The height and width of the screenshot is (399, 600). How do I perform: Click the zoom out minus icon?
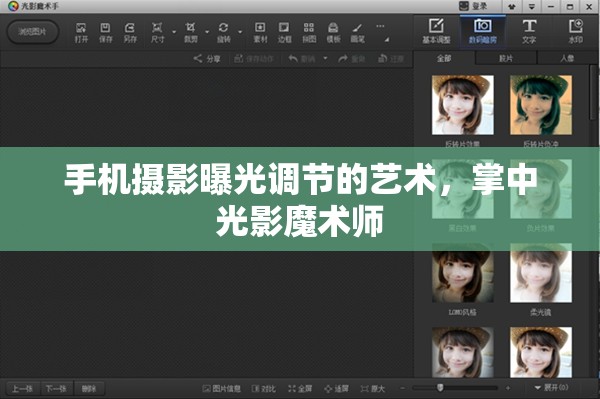[x=403, y=388]
